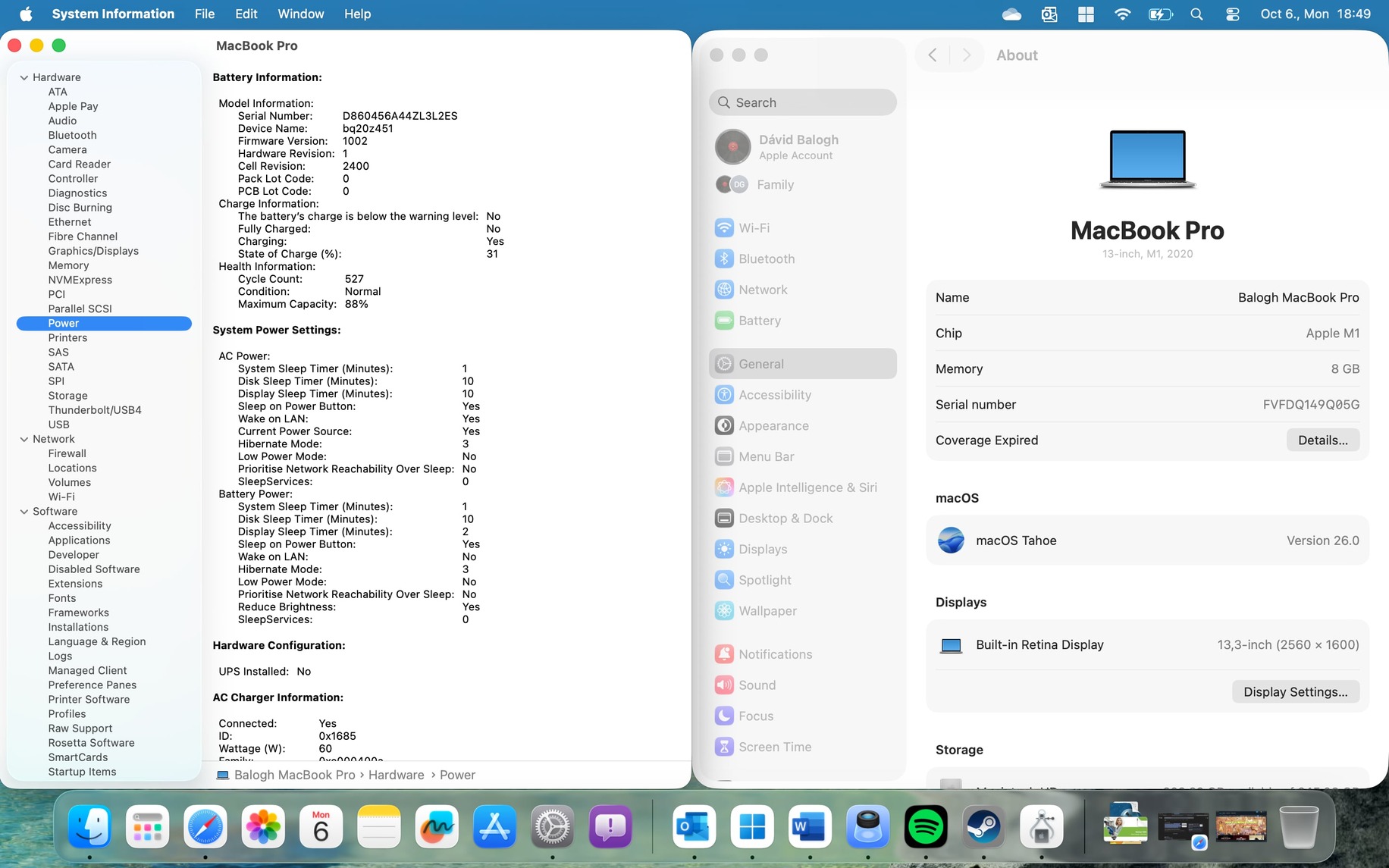Select Bluetooth in the System Information Hardware list
This screenshot has width=1389, height=868.
[73, 136]
